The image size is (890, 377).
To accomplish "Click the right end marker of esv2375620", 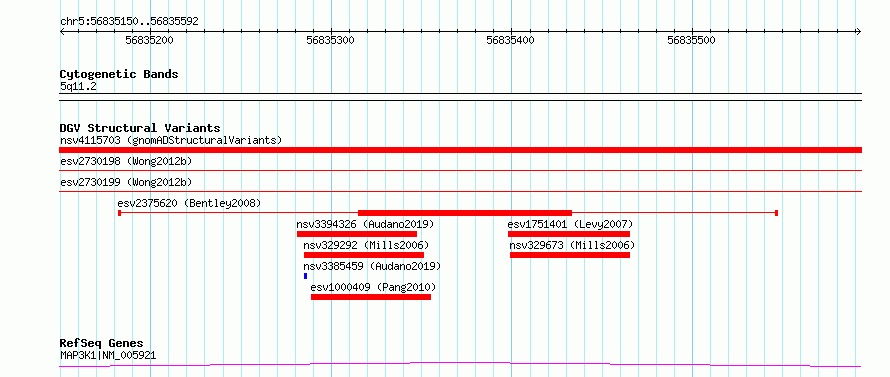I will click(776, 213).
